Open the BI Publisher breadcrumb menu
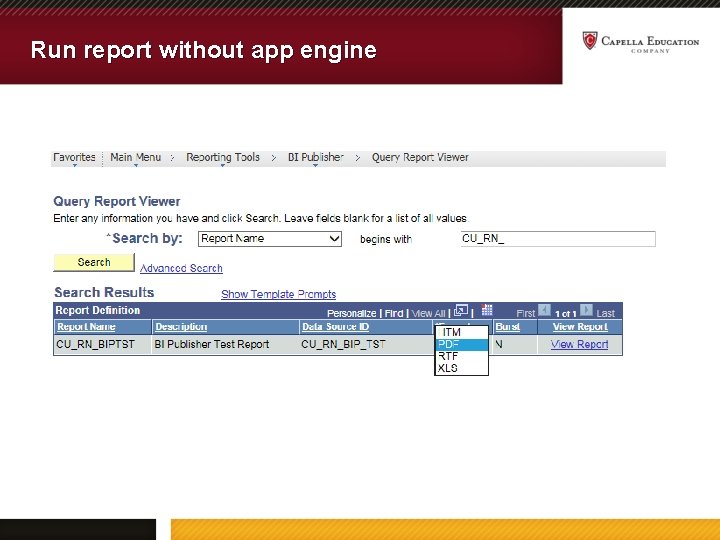720x540 pixels. (315, 158)
